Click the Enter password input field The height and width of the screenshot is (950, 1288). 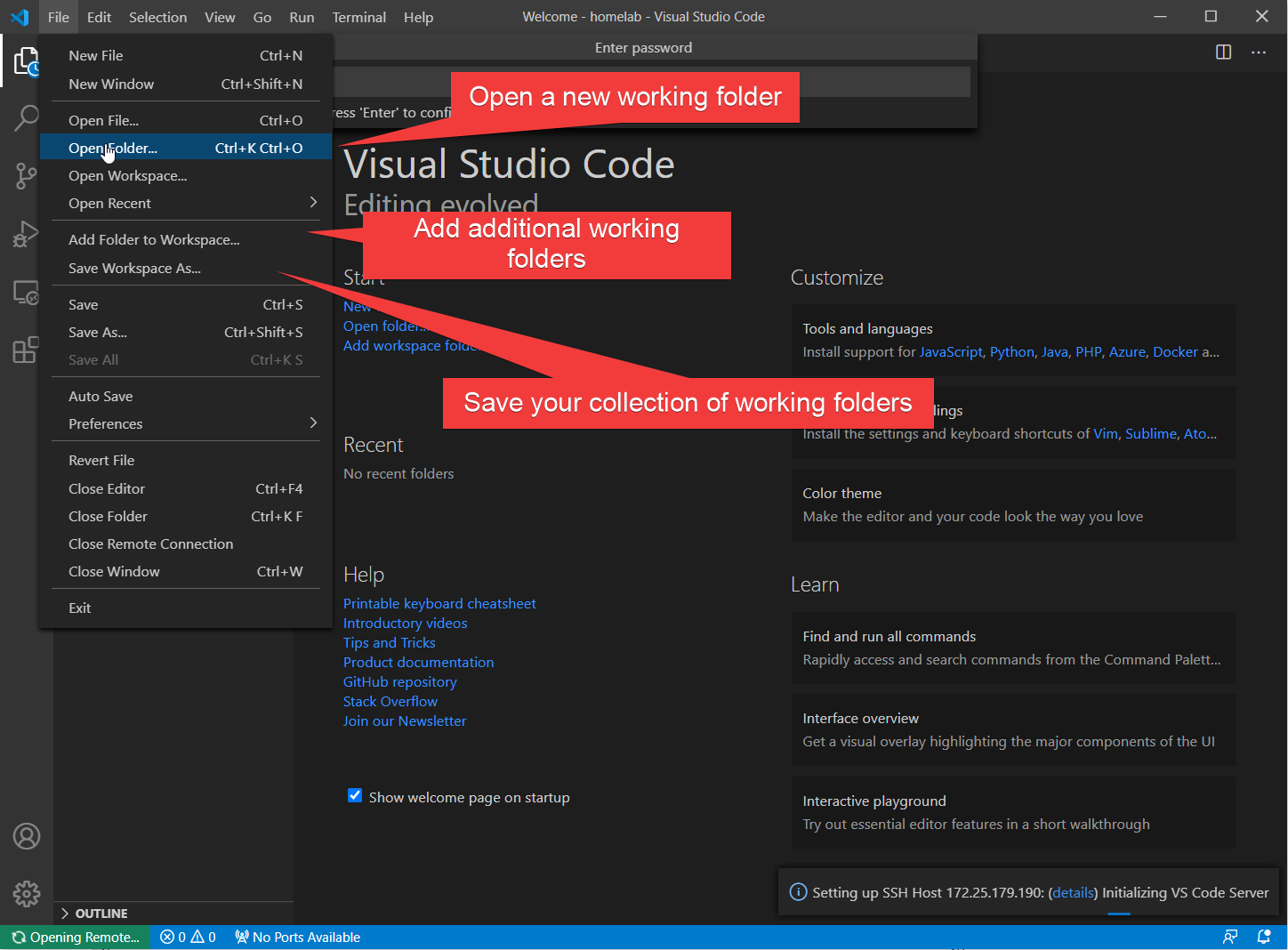coord(652,81)
